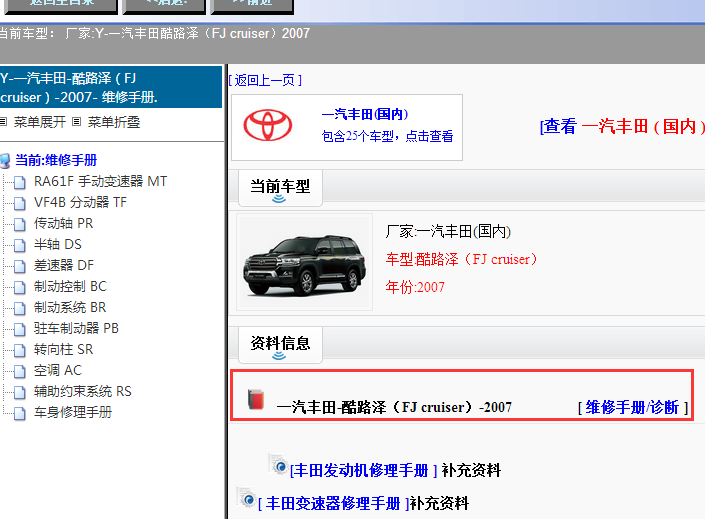Open RA61F 手动变速器 MT chapter
This screenshot has height=519, width=705.
100,181
